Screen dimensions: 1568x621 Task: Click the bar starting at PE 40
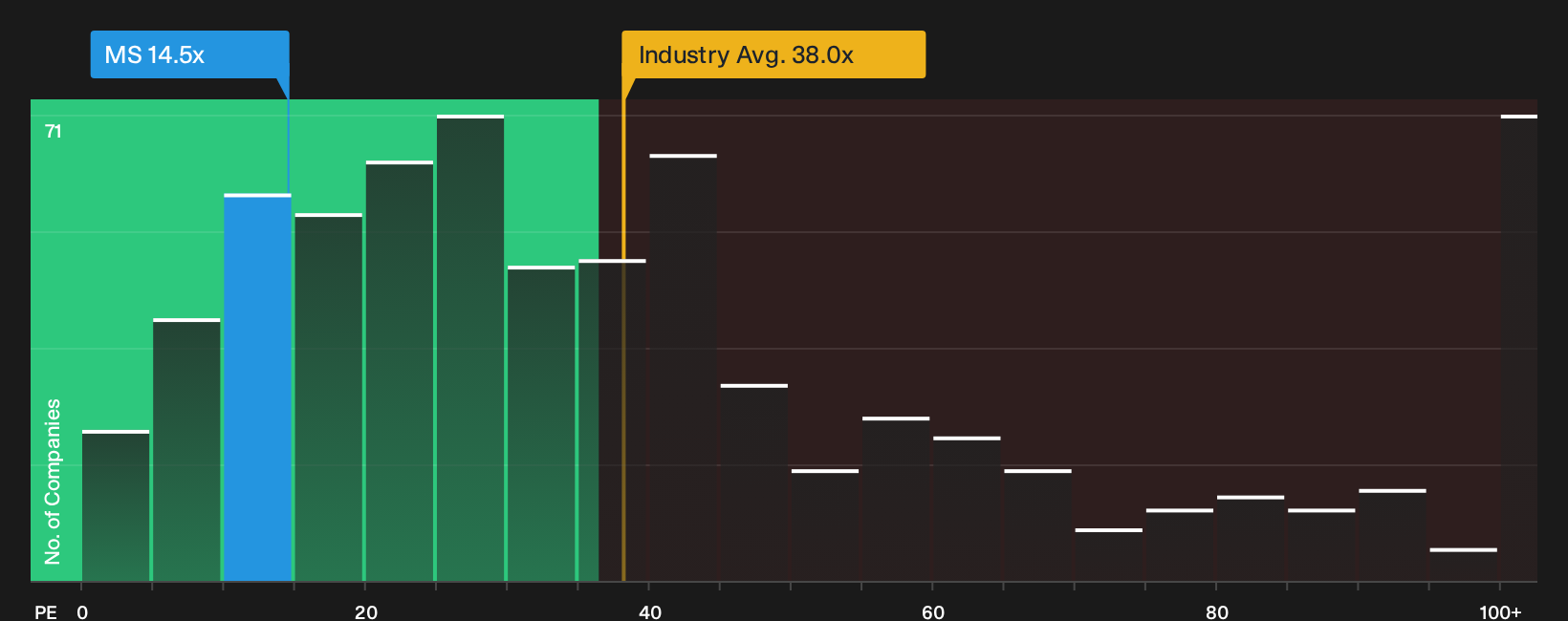683,368
